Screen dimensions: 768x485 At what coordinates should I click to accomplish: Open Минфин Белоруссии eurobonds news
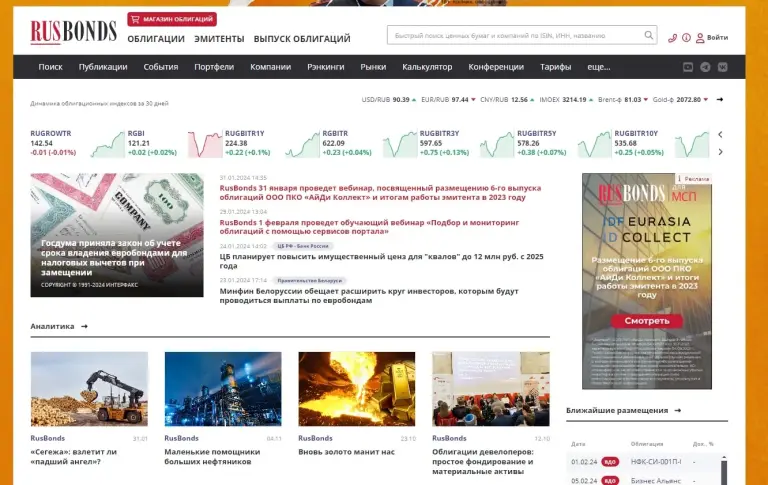[x=369, y=296]
